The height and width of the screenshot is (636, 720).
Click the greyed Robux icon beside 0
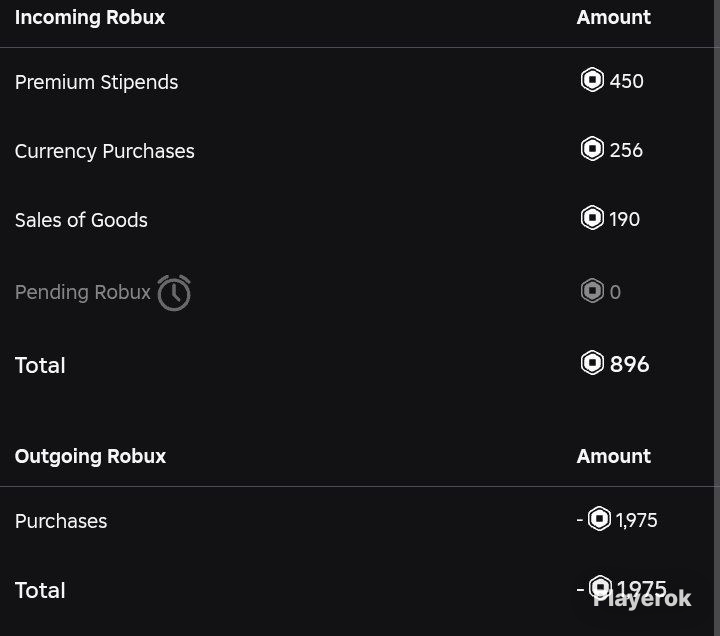click(x=592, y=291)
